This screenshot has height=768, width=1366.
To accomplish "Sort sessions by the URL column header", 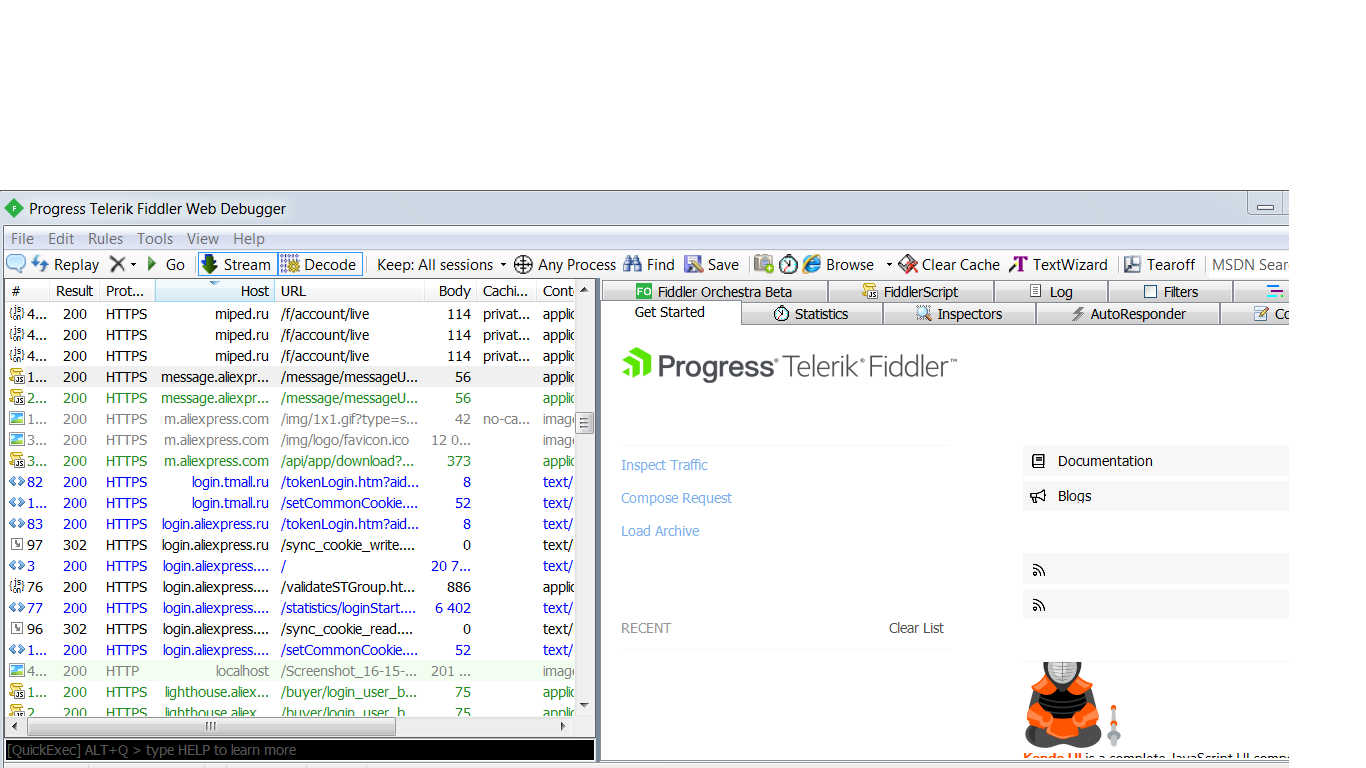I will point(350,291).
